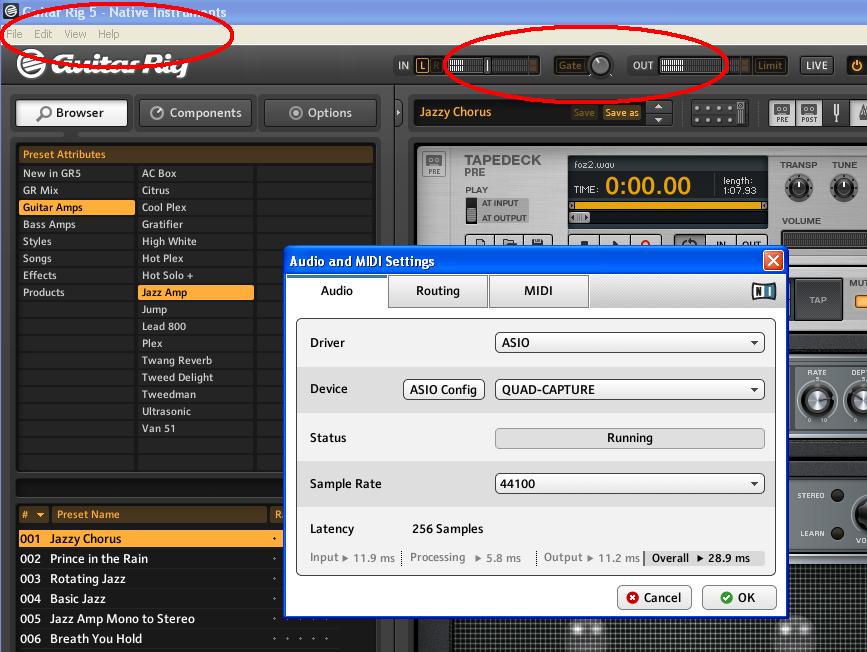
Task: Enable the output Limit button
Action: point(769,66)
